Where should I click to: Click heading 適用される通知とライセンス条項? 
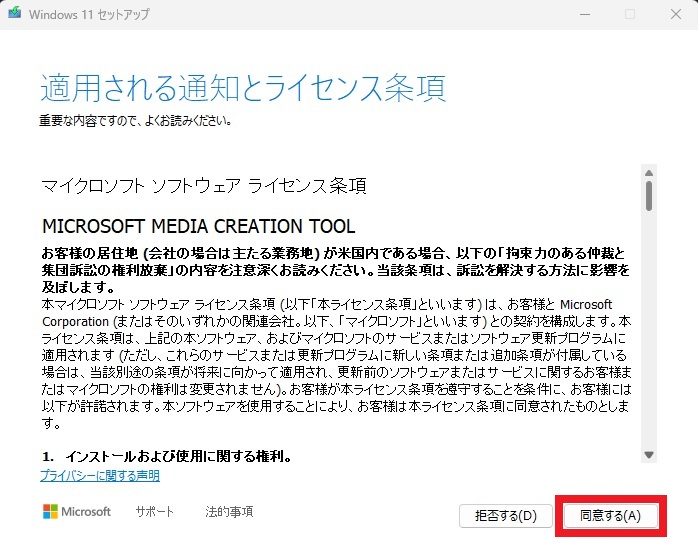coord(243,88)
